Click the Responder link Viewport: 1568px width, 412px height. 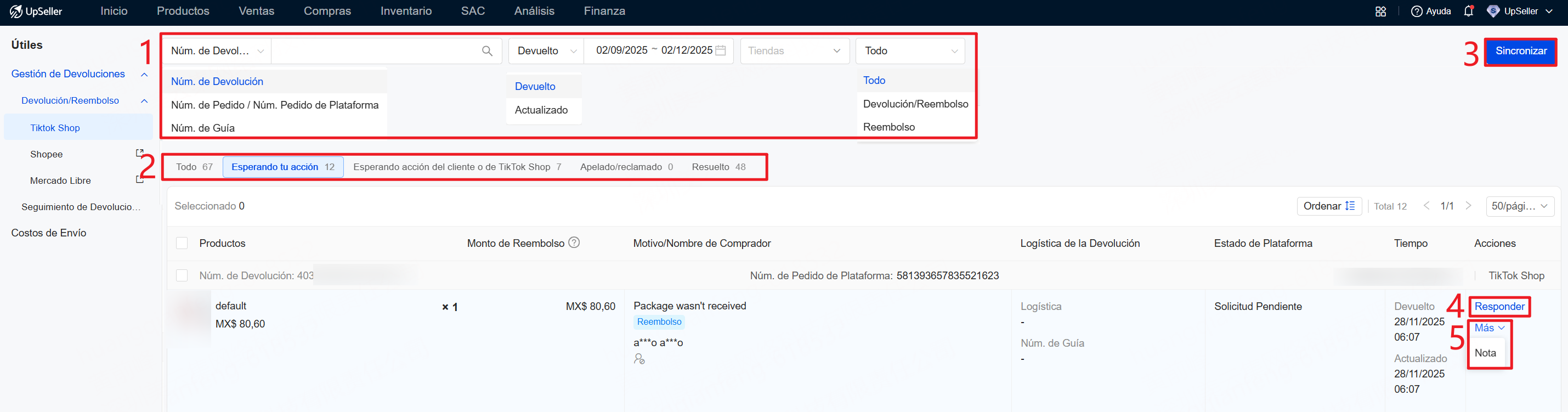coord(1498,307)
